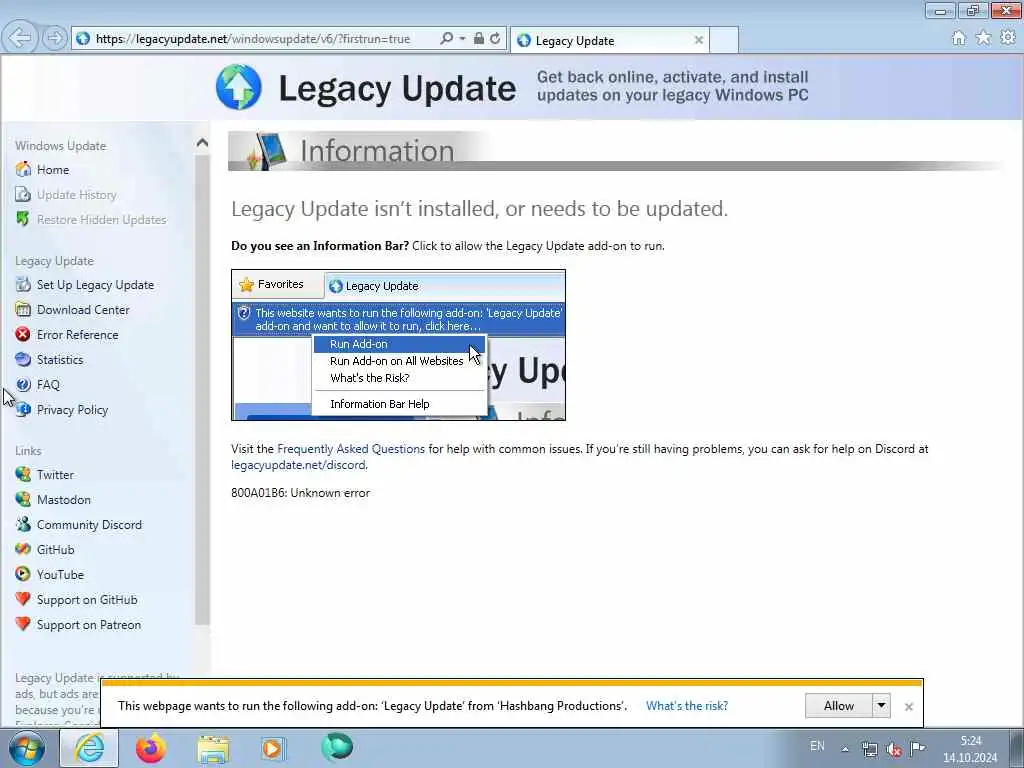This screenshot has height=768, width=1024.
Task: Click Support on GitHub link
Action: coord(87,600)
